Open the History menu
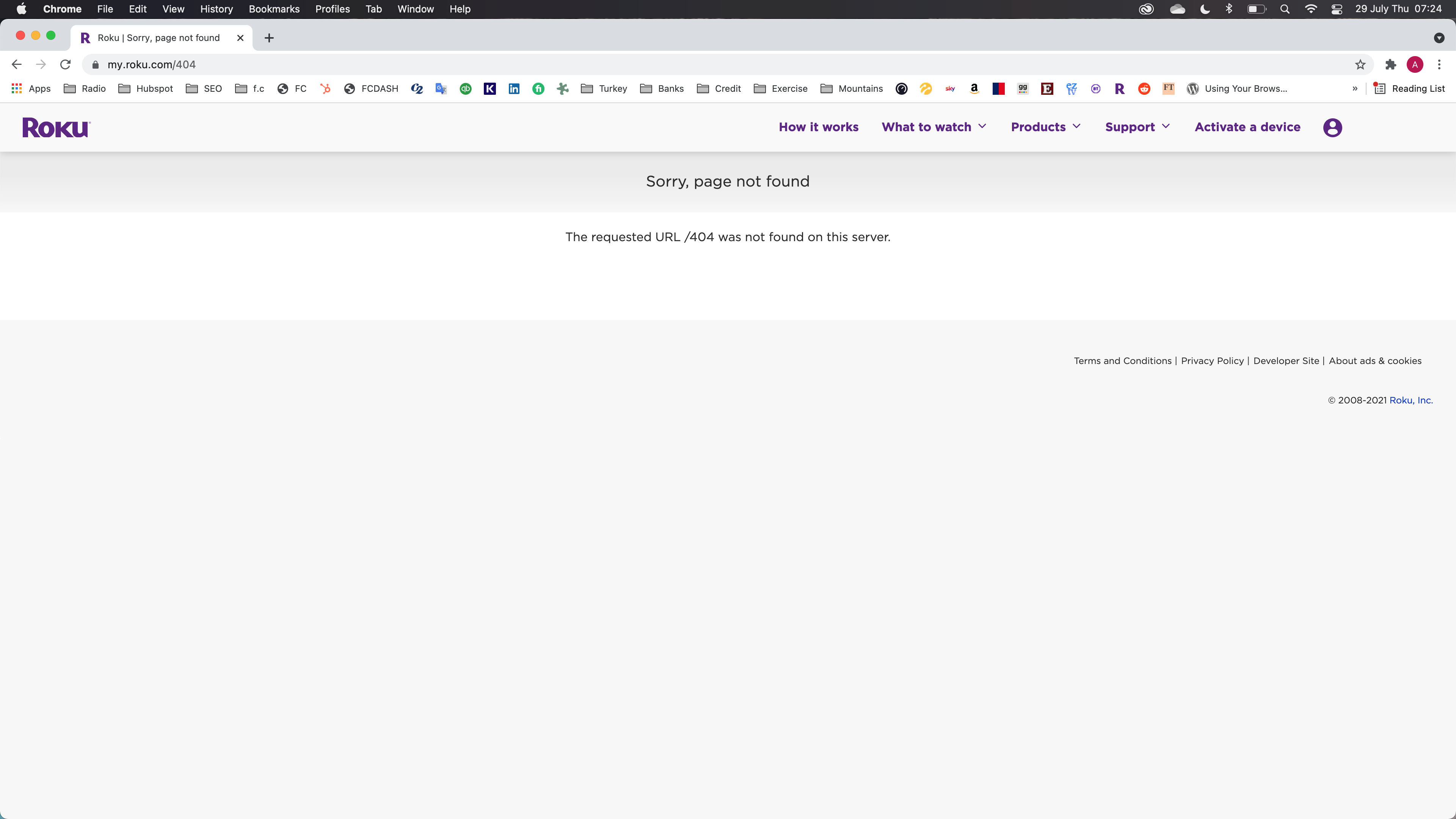Viewport: 1456px width, 819px height. pyautogui.click(x=217, y=9)
